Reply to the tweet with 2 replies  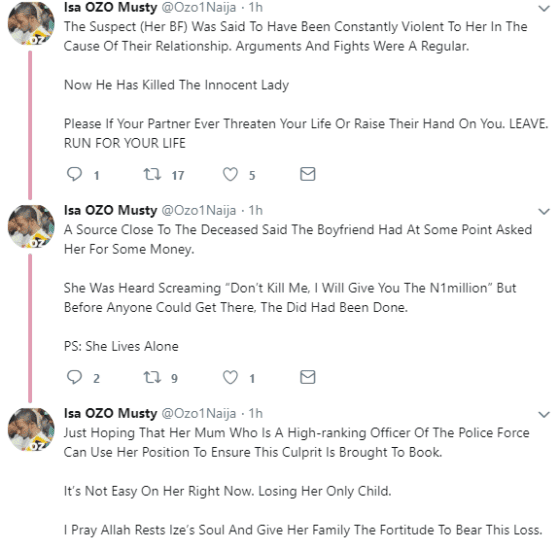pyautogui.click(x=74, y=377)
